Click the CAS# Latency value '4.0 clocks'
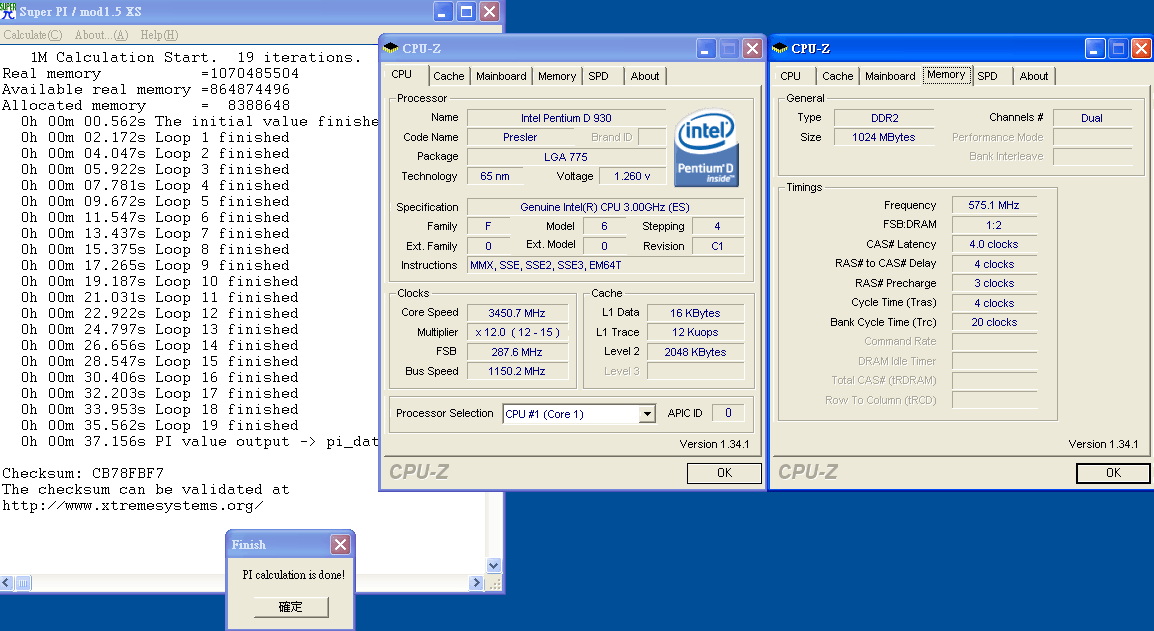1154x631 pixels. click(x=994, y=244)
